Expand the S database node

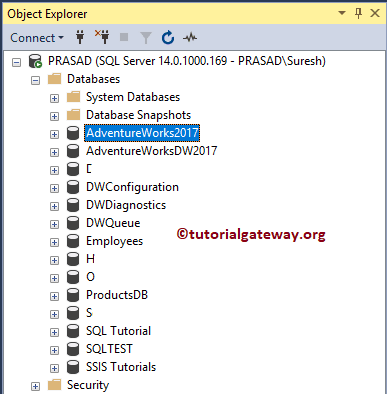pos(54,314)
